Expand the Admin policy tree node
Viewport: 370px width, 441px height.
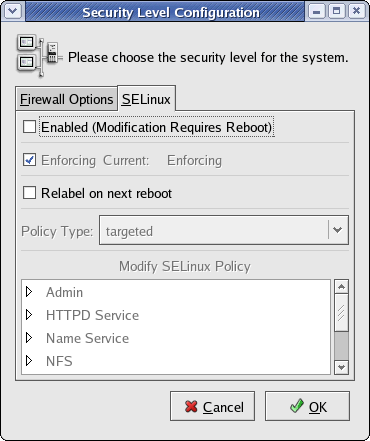pos(29,292)
